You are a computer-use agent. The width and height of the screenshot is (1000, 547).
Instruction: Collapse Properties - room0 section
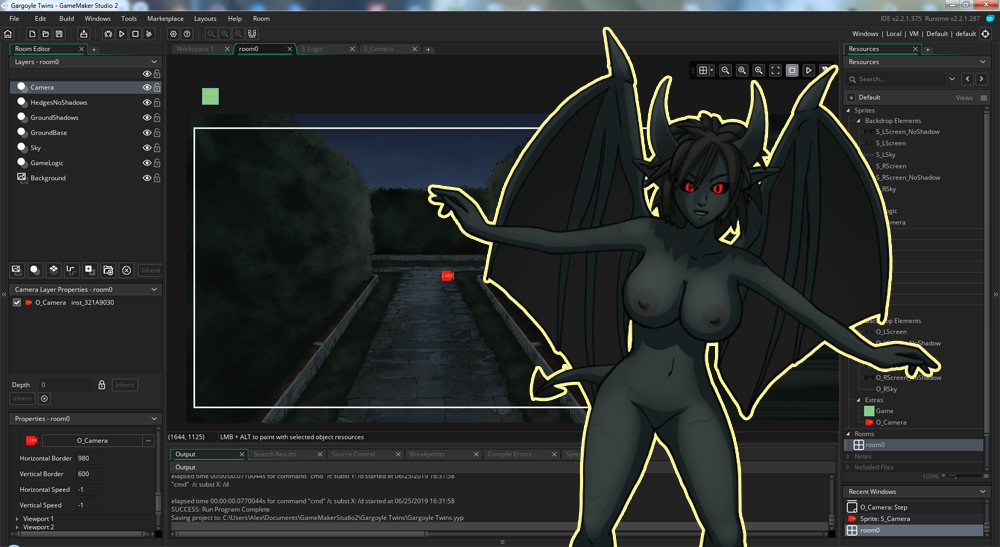[x=154, y=419]
